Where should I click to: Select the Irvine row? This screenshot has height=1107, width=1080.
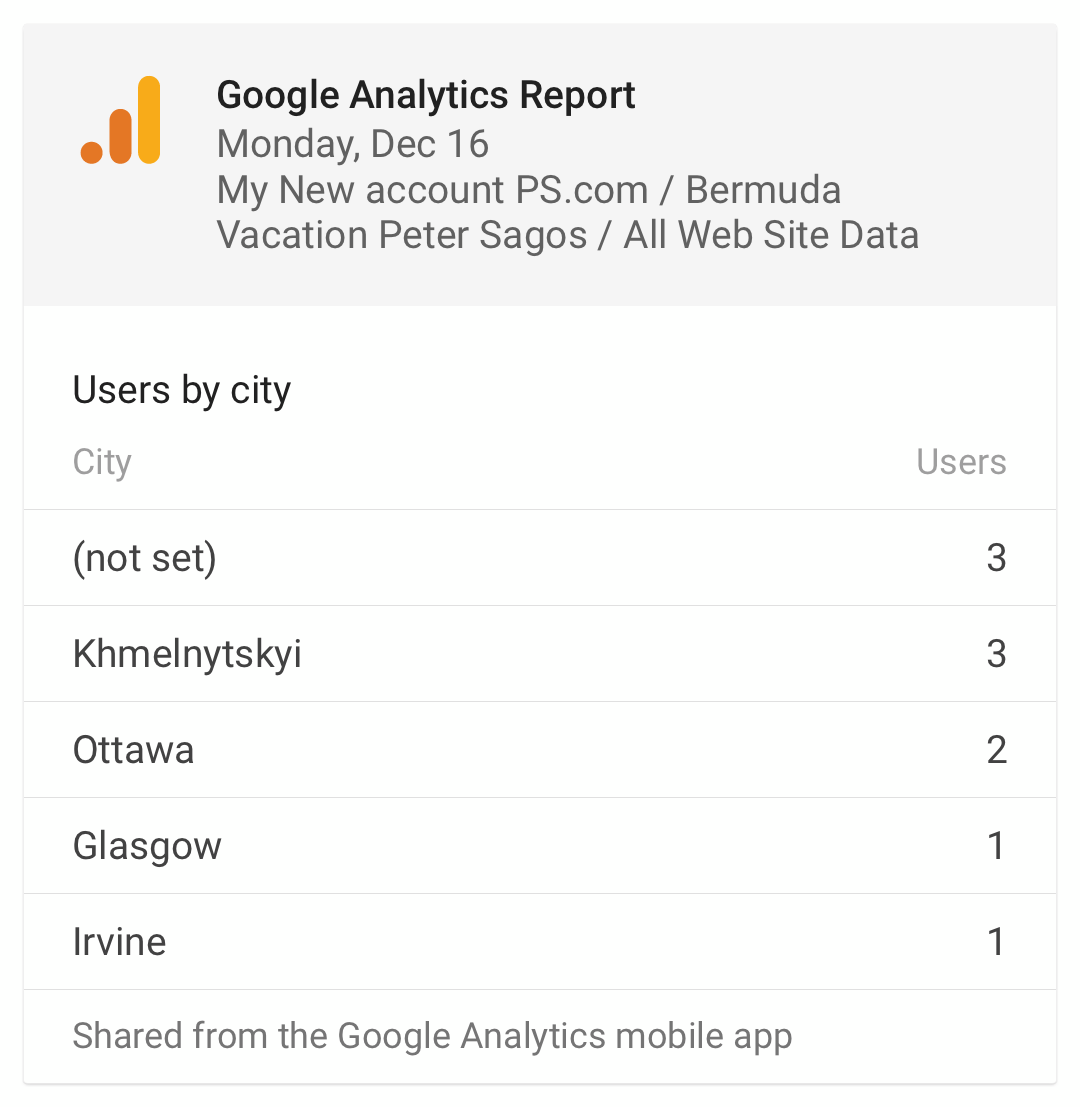click(x=540, y=942)
